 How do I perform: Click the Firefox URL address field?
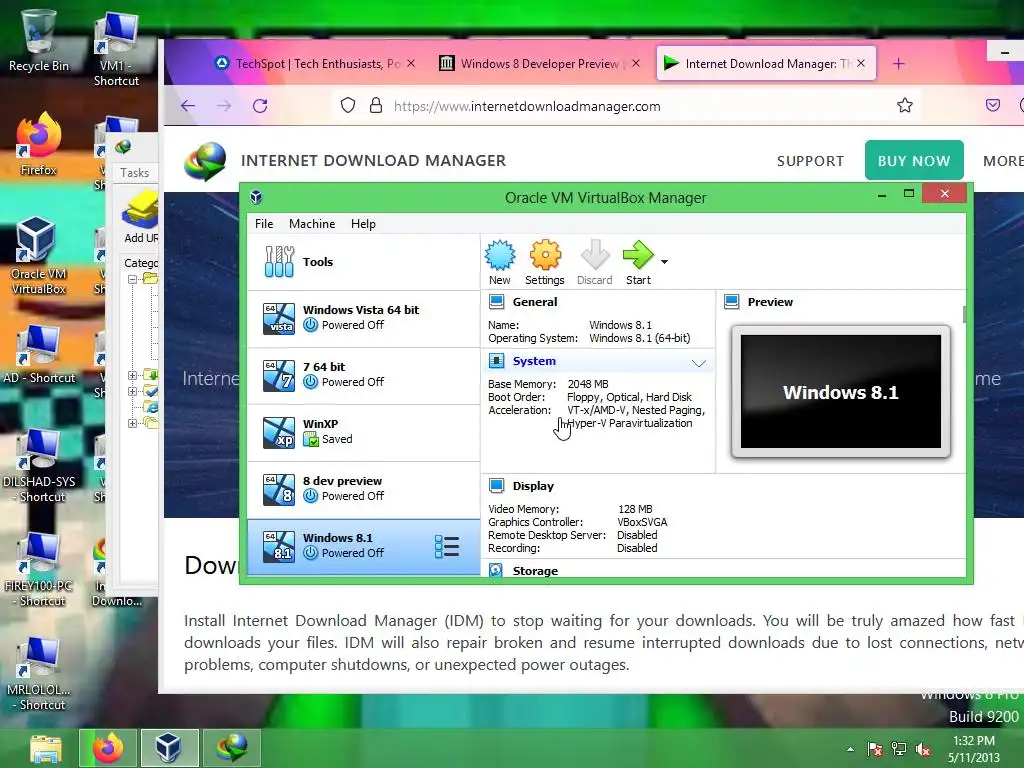click(627, 106)
